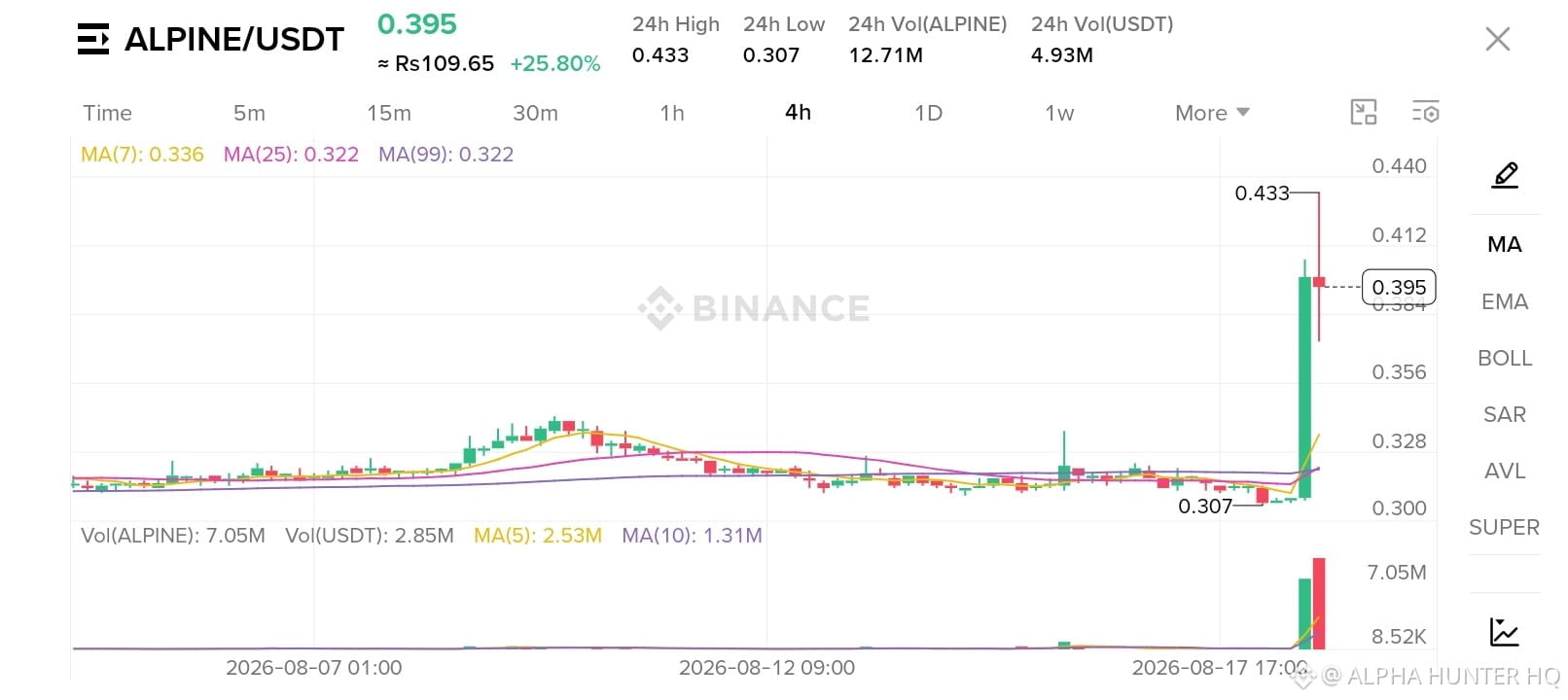1568x700 pixels.
Task: Click the volume MA(10): 1.31M label
Action: [692, 536]
